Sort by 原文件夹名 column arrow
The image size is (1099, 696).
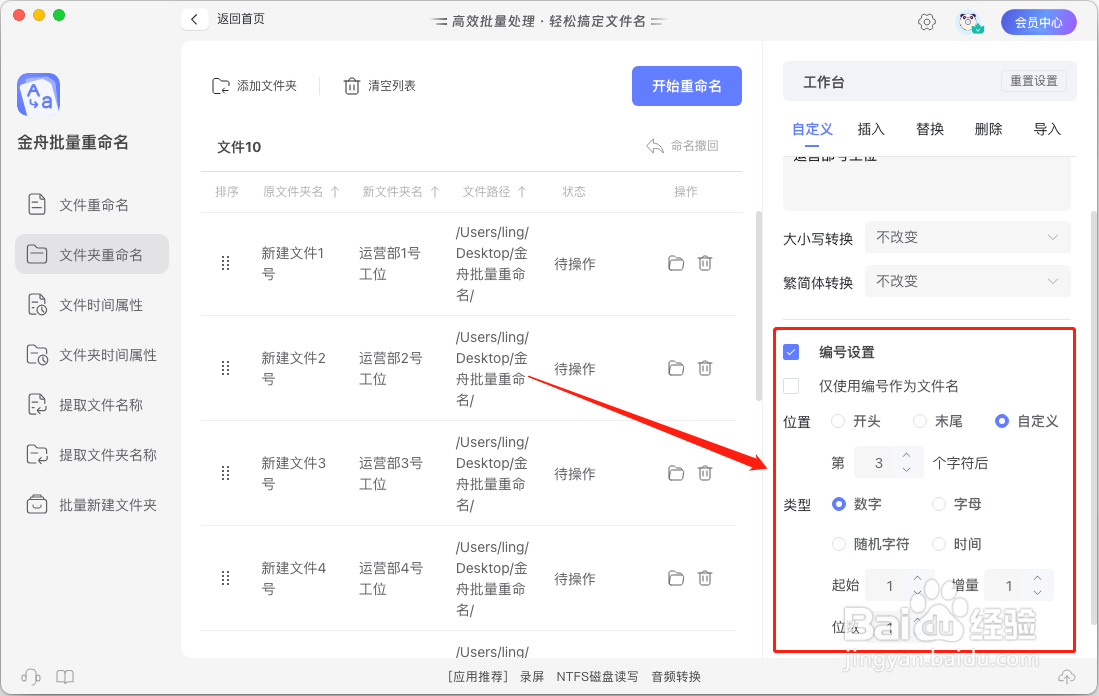tap(335, 192)
